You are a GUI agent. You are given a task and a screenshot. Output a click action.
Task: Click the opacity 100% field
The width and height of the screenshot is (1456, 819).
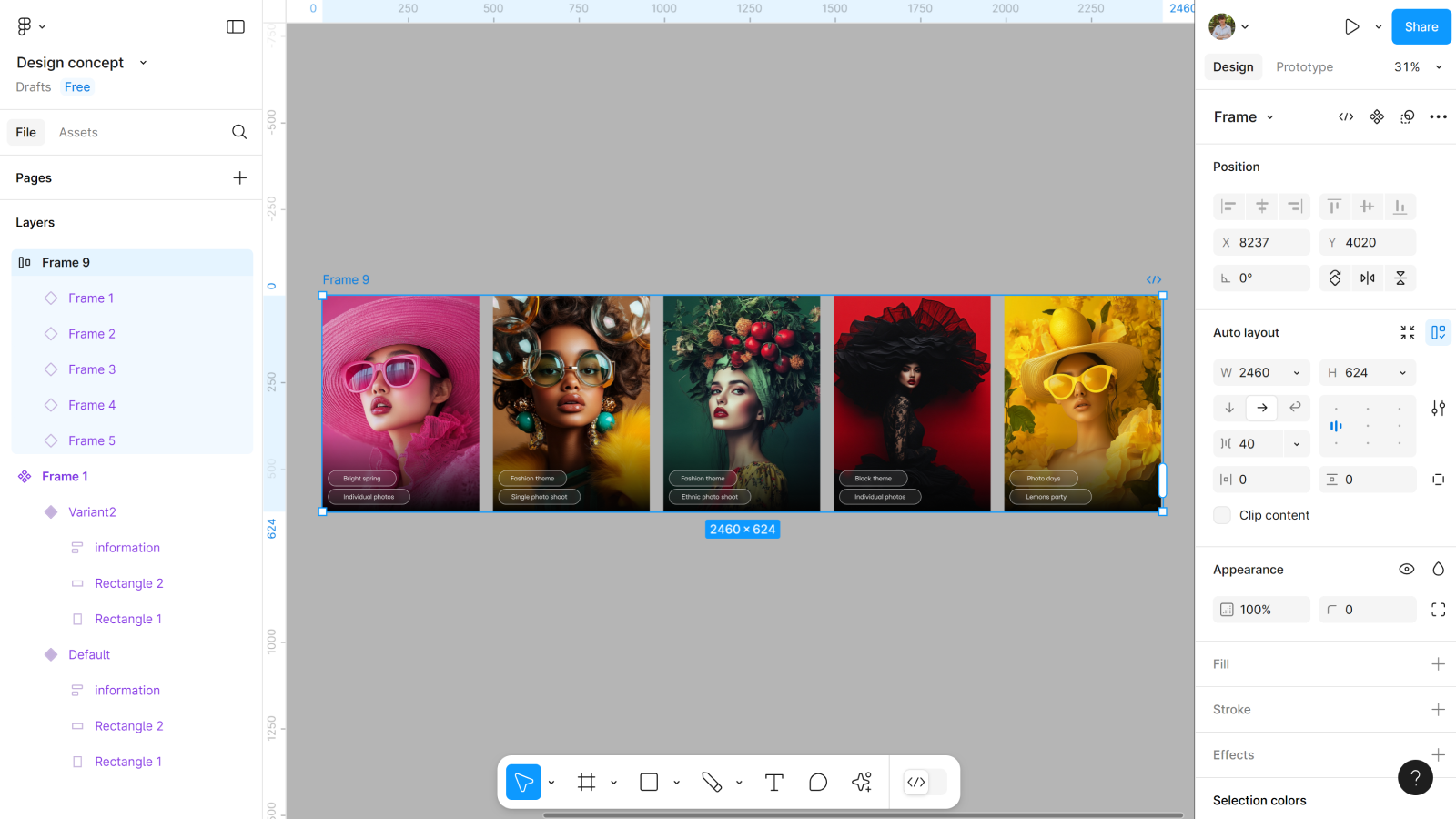pyautogui.click(x=1261, y=610)
